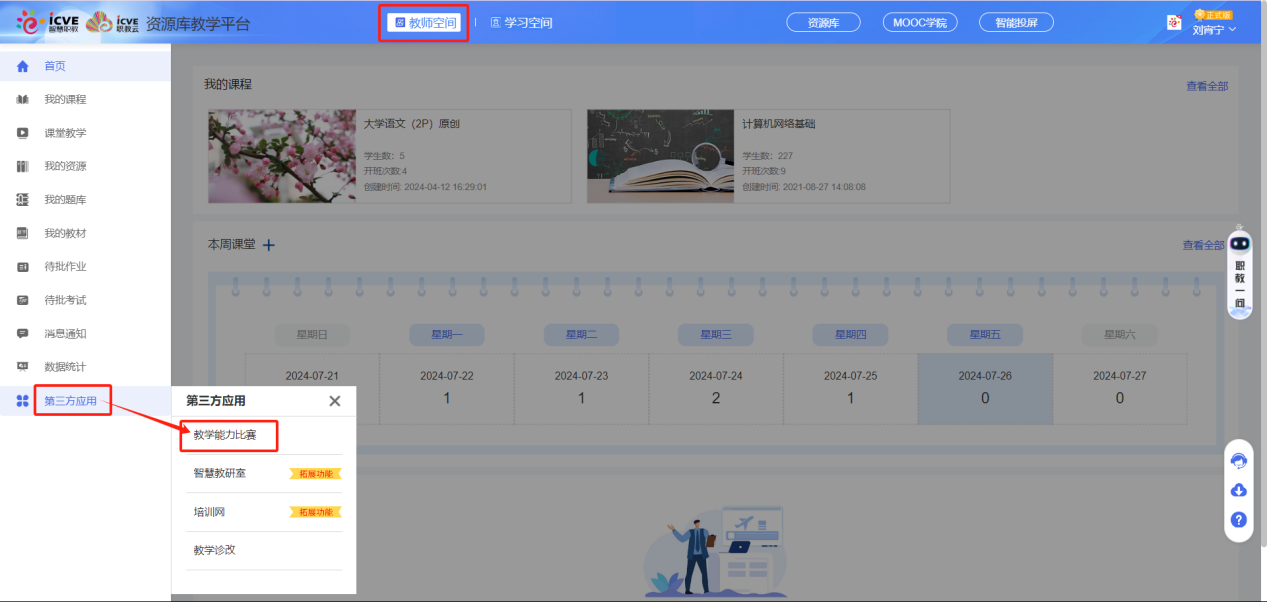Click the home icon beside 首页
The height and width of the screenshot is (602, 1267).
click(x=22, y=66)
